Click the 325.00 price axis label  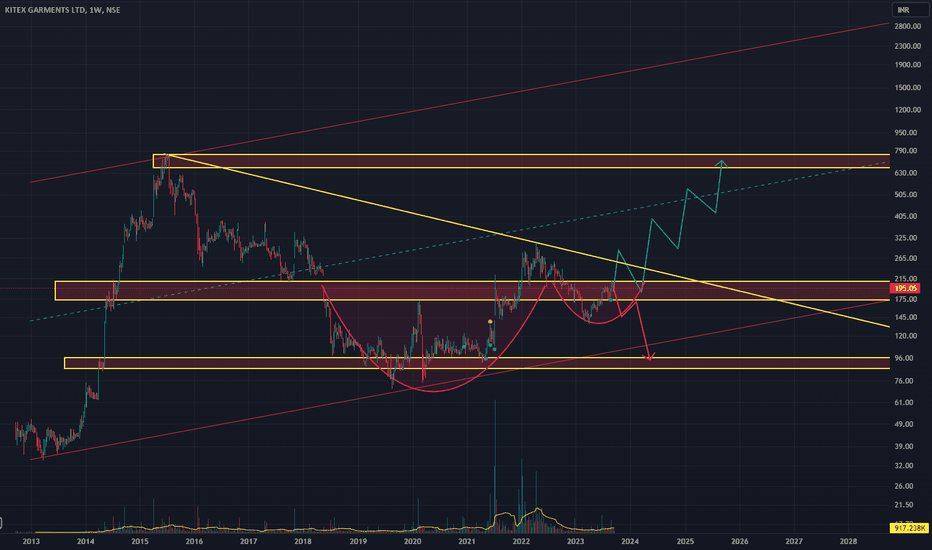pyautogui.click(x=906, y=238)
